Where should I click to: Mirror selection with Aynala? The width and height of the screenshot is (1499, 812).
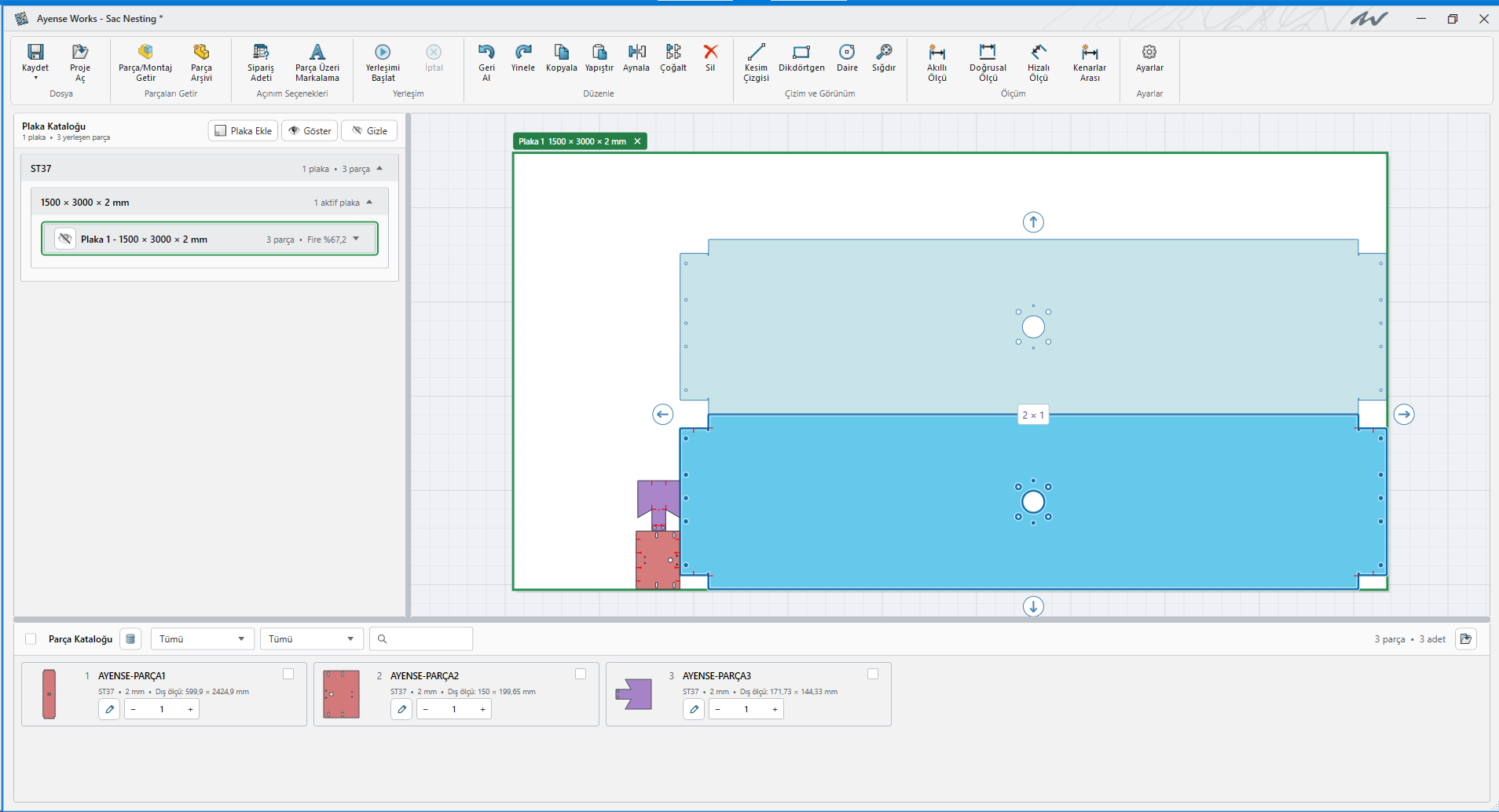tap(636, 57)
